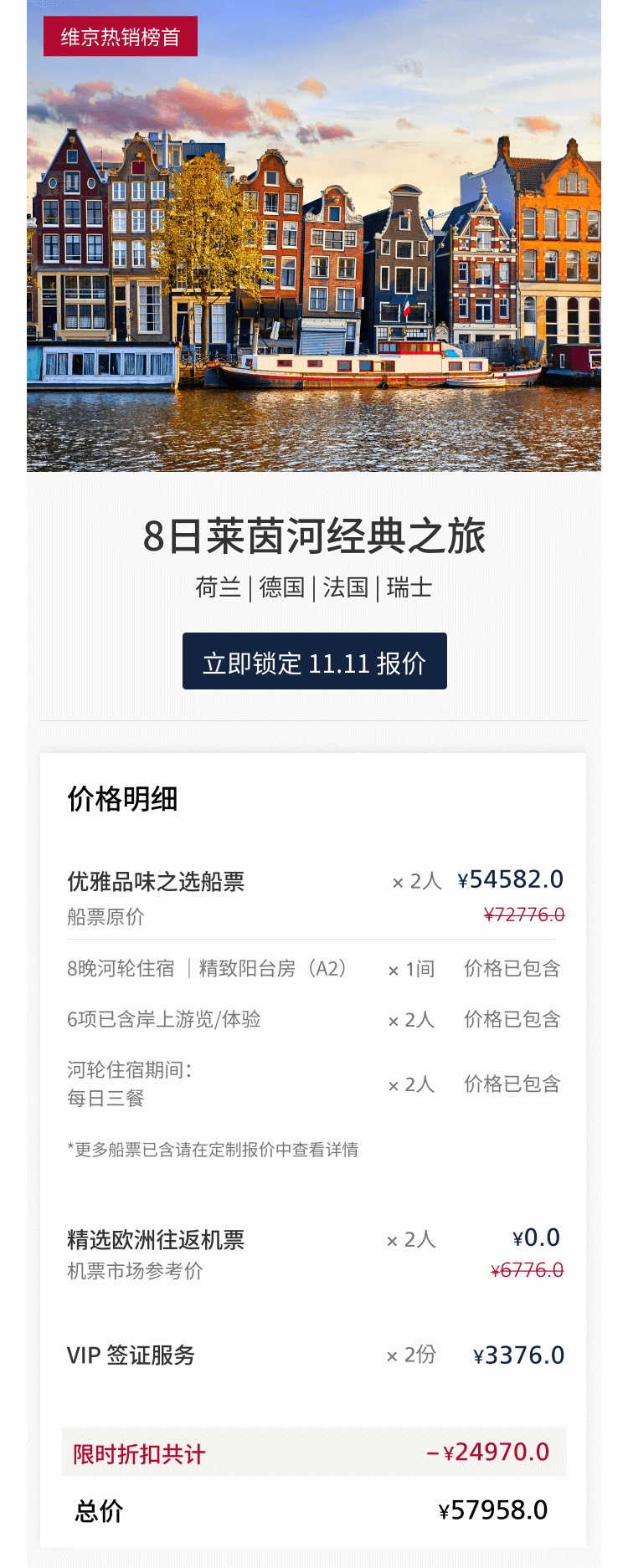Select the crossed-out ¥72776.0 original price
Viewport: 628px width, 1568px height.
click(524, 915)
